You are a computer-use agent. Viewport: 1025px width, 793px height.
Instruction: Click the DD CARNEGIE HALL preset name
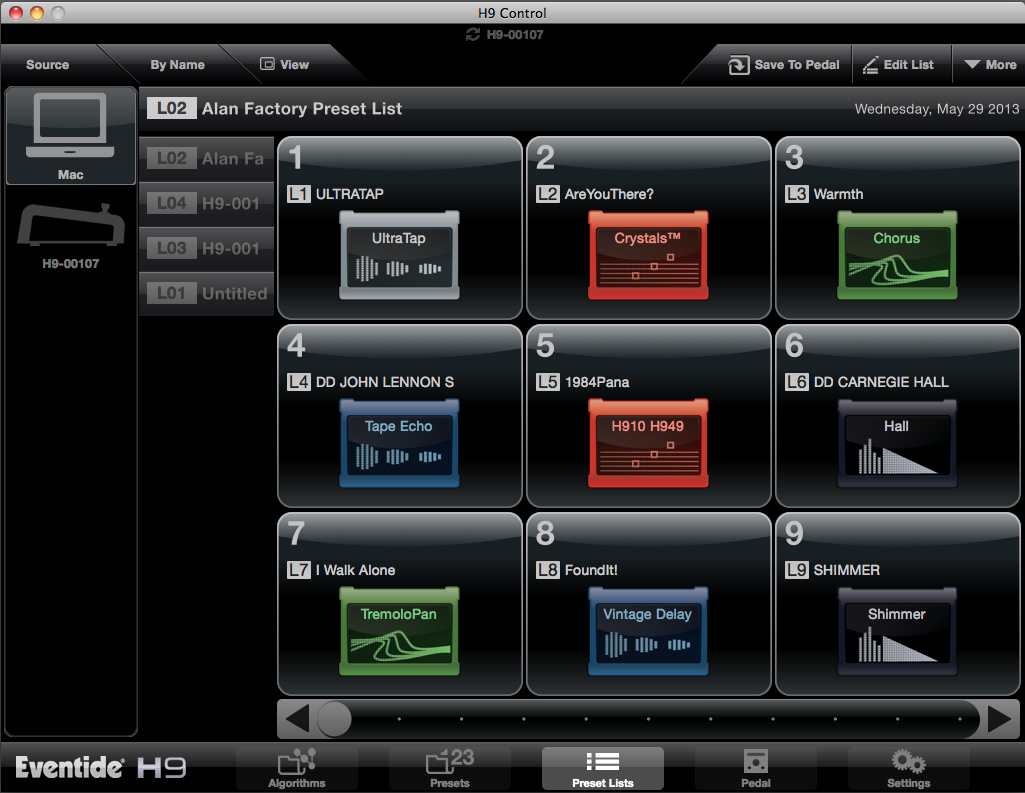coord(881,382)
